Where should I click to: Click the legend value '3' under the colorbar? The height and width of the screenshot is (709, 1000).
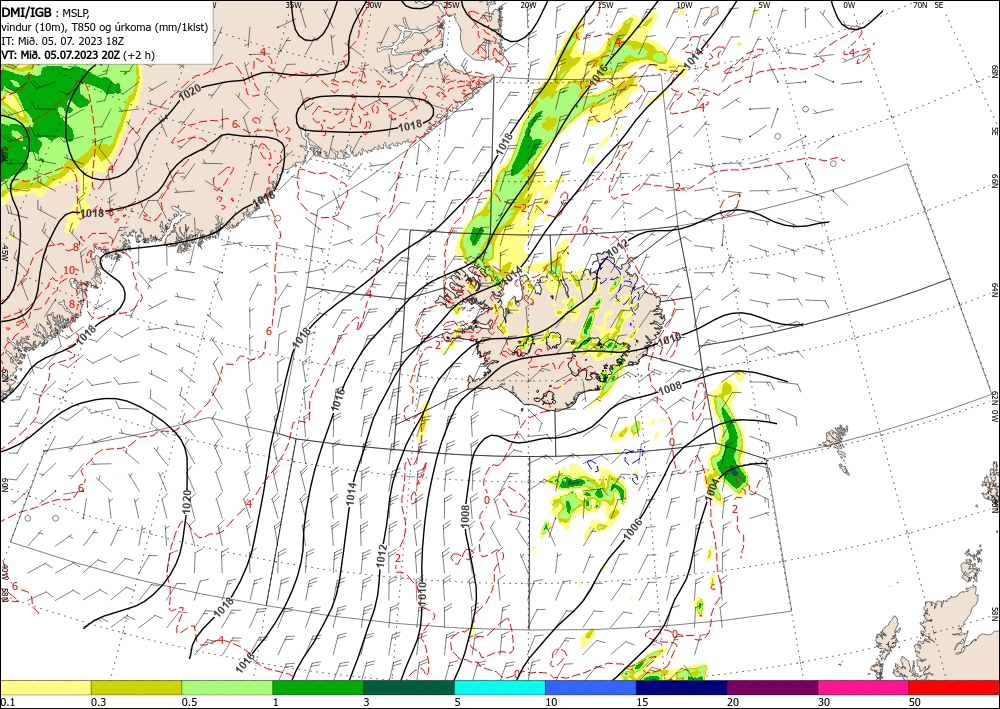[366, 702]
